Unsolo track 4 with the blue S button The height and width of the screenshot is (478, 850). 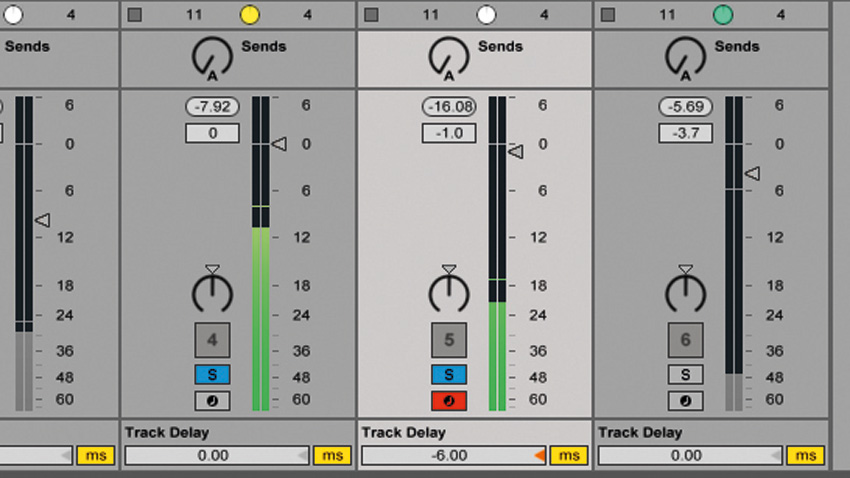[212, 374]
